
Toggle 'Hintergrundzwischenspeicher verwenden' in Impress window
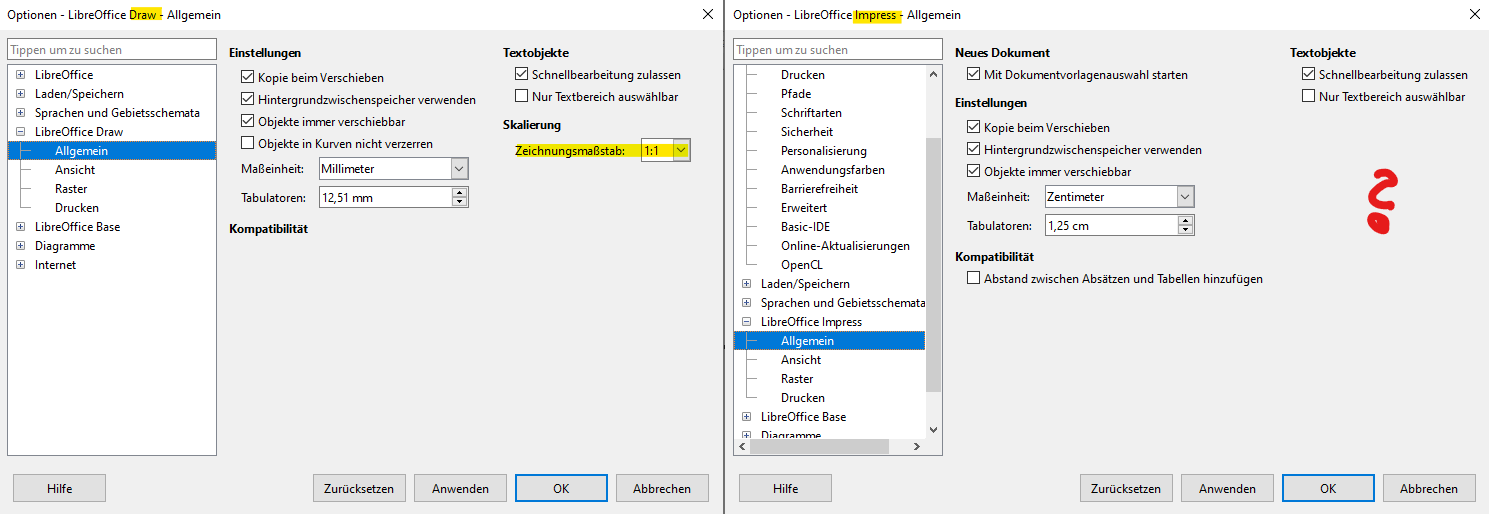pos(974,149)
